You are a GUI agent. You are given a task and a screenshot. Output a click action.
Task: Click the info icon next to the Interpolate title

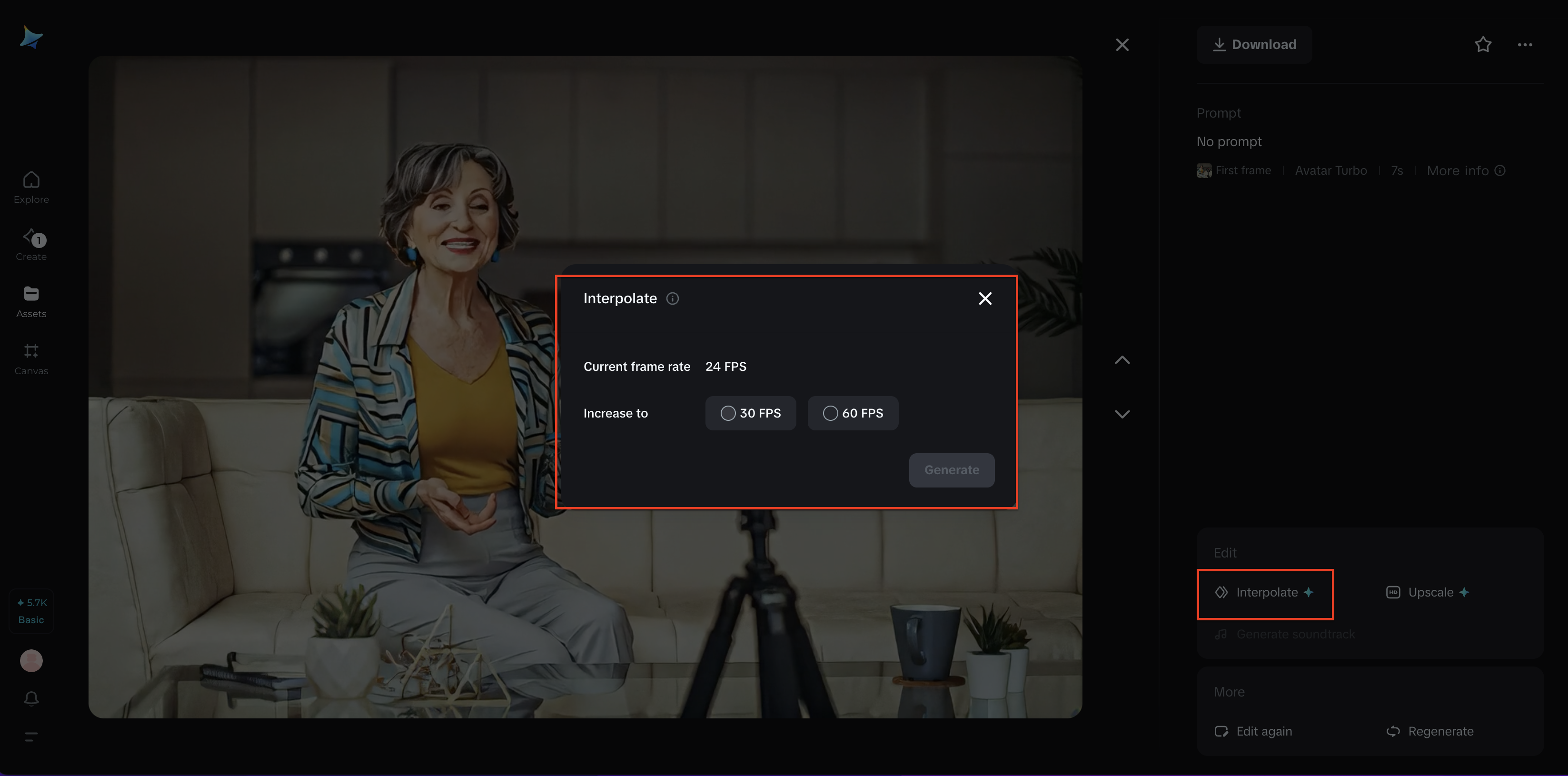[672, 298]
